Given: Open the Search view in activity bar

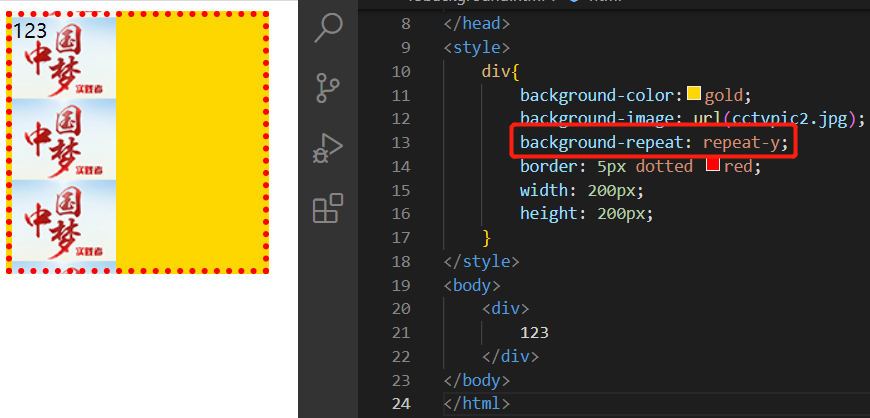Looking at the screenshot, I should [329, 27].
